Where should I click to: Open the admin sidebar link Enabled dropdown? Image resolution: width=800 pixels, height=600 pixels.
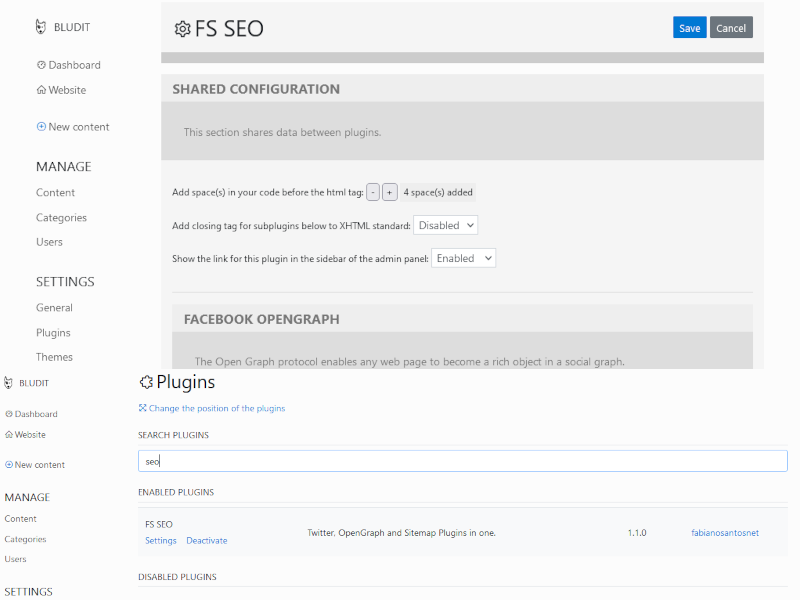(x=463, y=258)
